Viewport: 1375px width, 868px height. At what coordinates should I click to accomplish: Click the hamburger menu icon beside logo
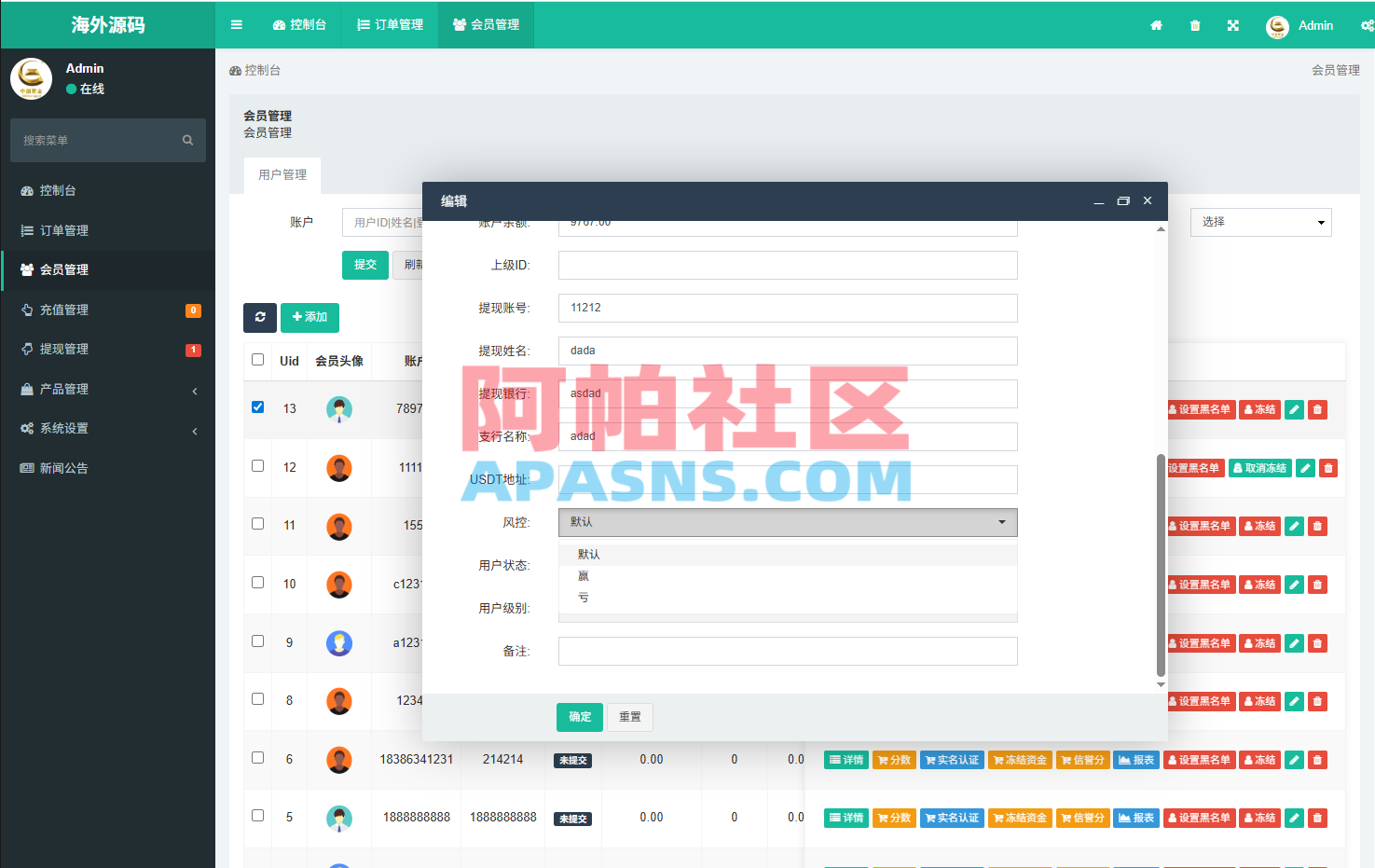click(236, 25)
